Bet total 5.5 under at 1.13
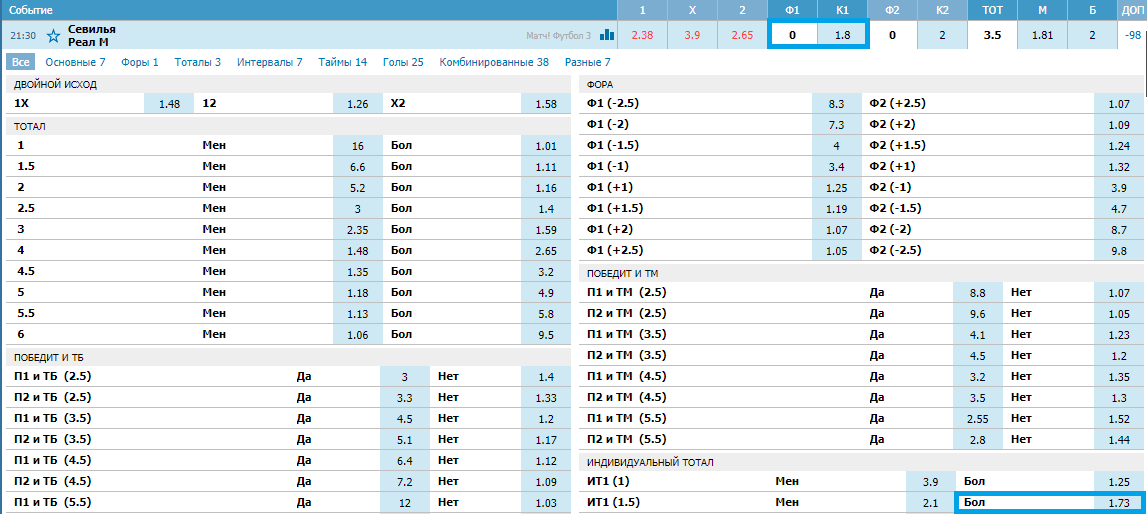 coord(358,314)
